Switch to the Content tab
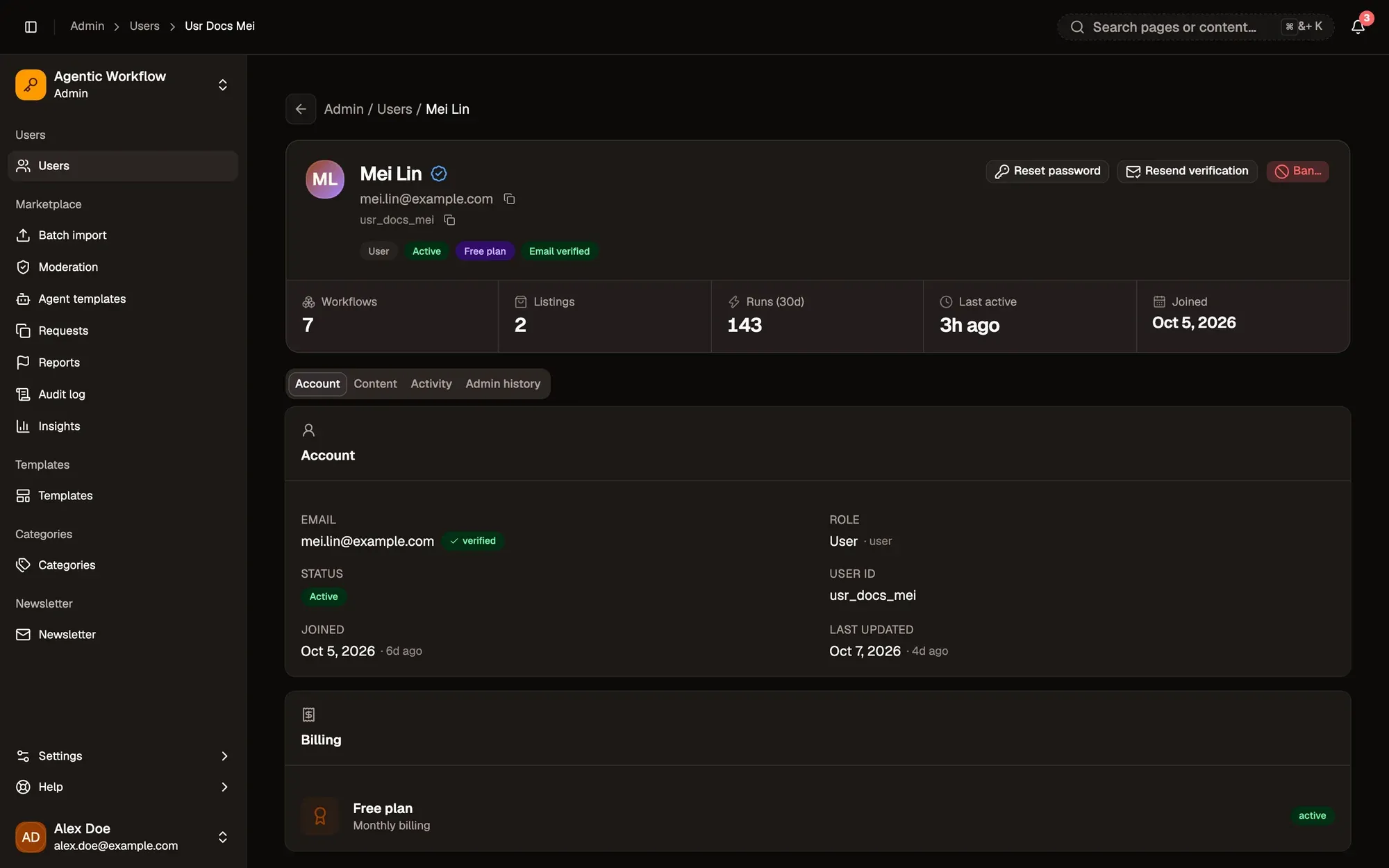1389x868 pixels. (x=375, y=384)
